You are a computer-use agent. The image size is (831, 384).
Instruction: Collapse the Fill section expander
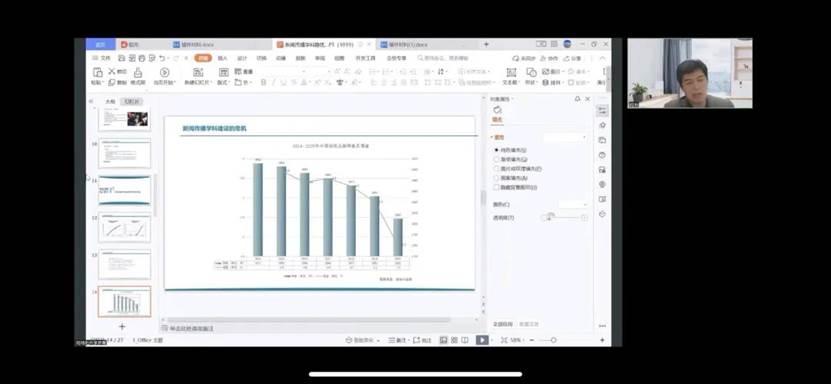[491, 137]
